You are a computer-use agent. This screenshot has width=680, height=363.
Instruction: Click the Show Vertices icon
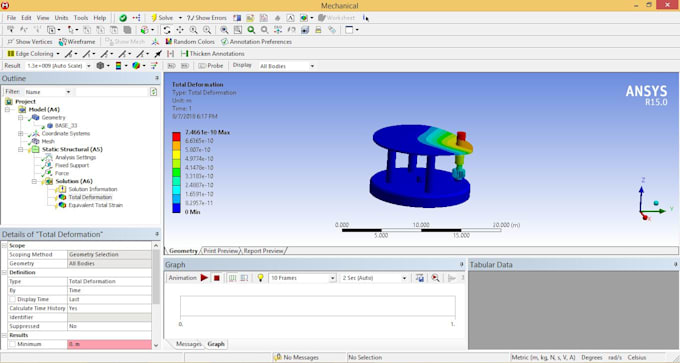point(10,42)
